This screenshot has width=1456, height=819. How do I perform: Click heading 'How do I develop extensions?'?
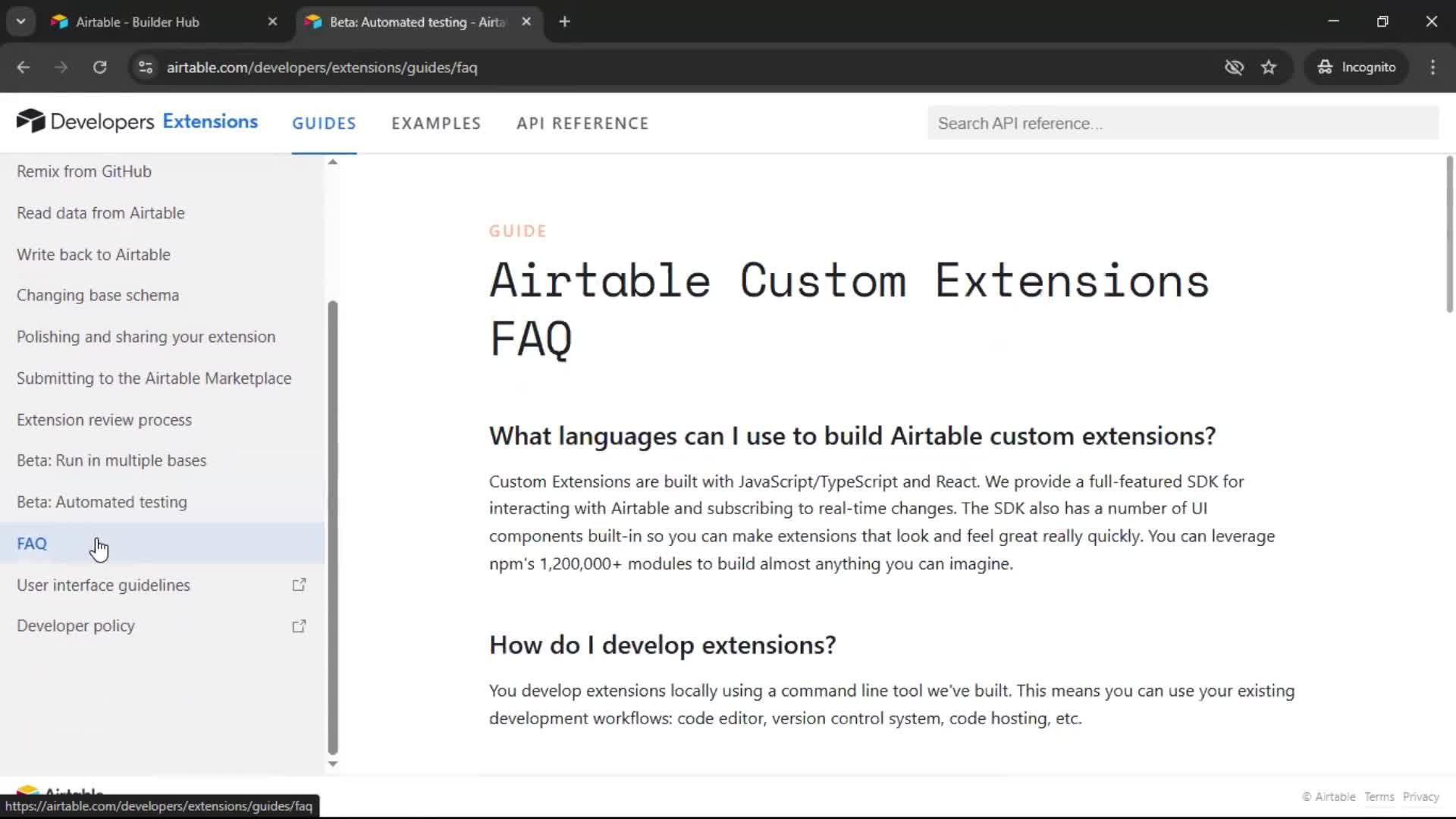coord(662,645)
